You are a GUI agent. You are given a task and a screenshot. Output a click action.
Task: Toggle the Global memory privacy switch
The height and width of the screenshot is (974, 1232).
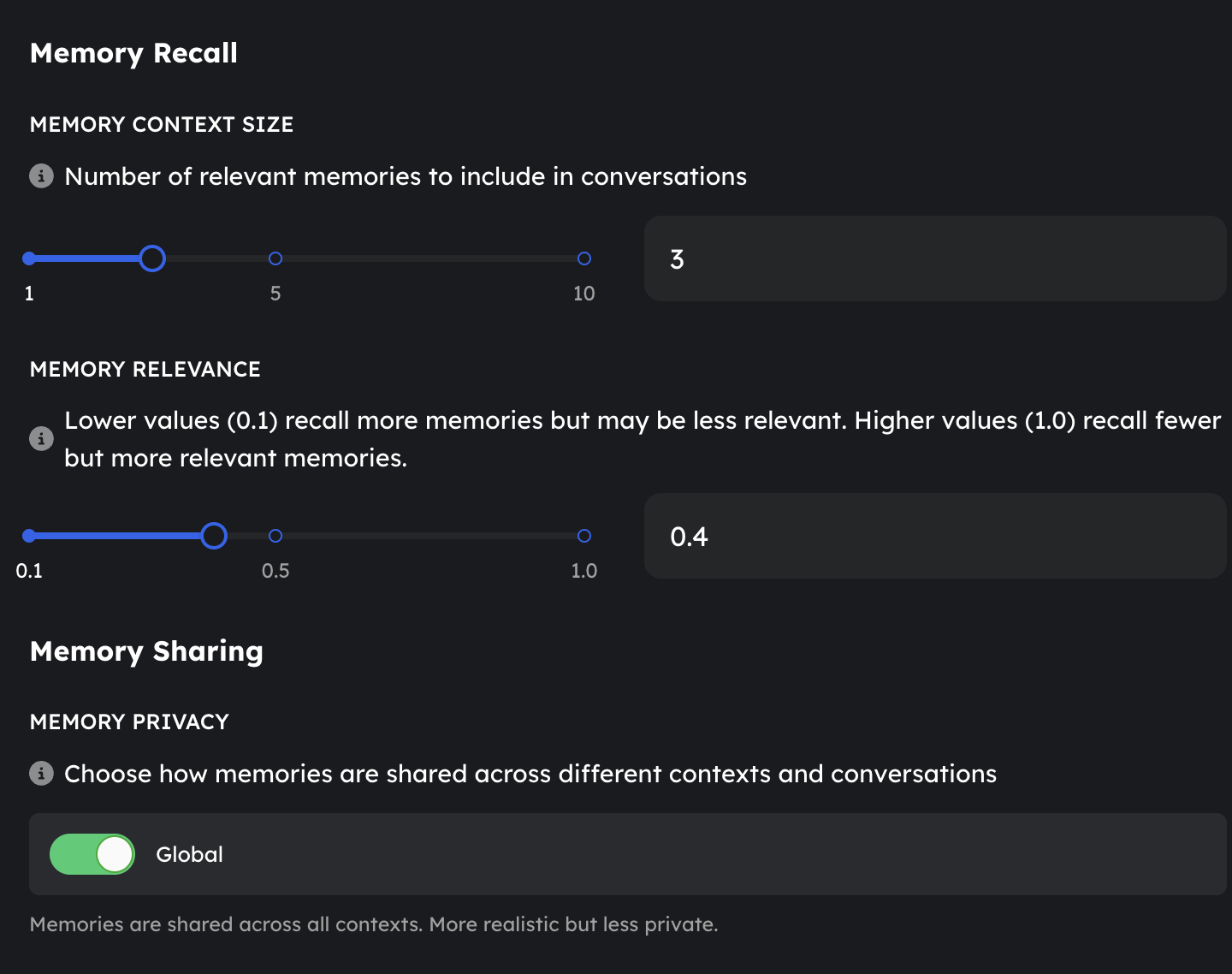tap(92, 854)
